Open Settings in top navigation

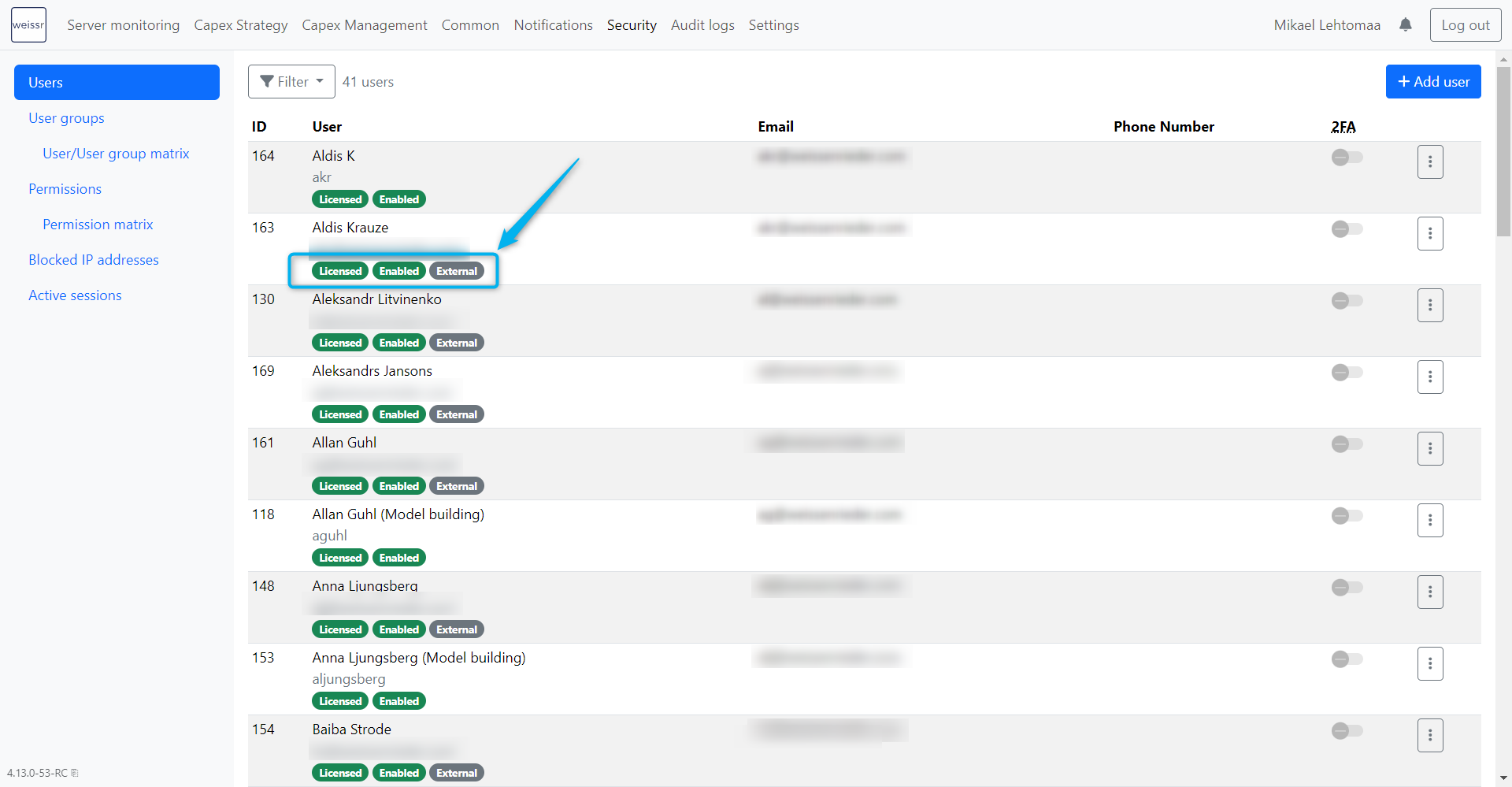click(774, 25)
